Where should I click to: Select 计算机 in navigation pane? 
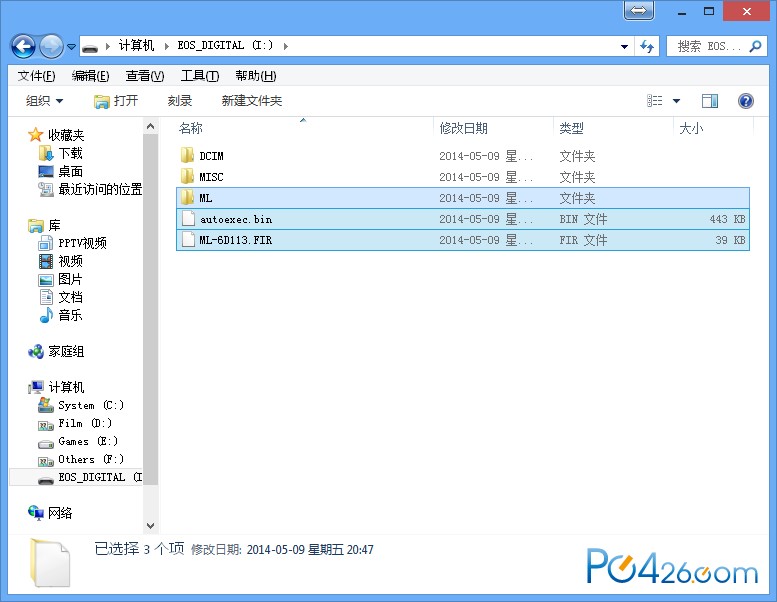(66, 387)
